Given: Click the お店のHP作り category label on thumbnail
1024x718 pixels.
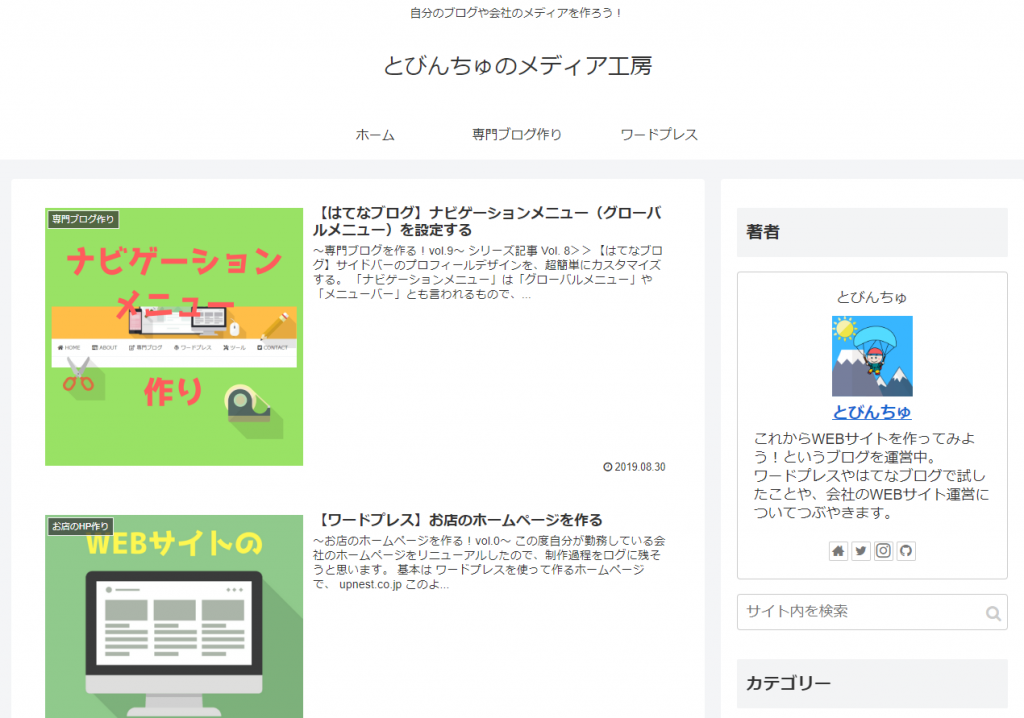Looking at the screenshot, I should [x=80, y=526].
